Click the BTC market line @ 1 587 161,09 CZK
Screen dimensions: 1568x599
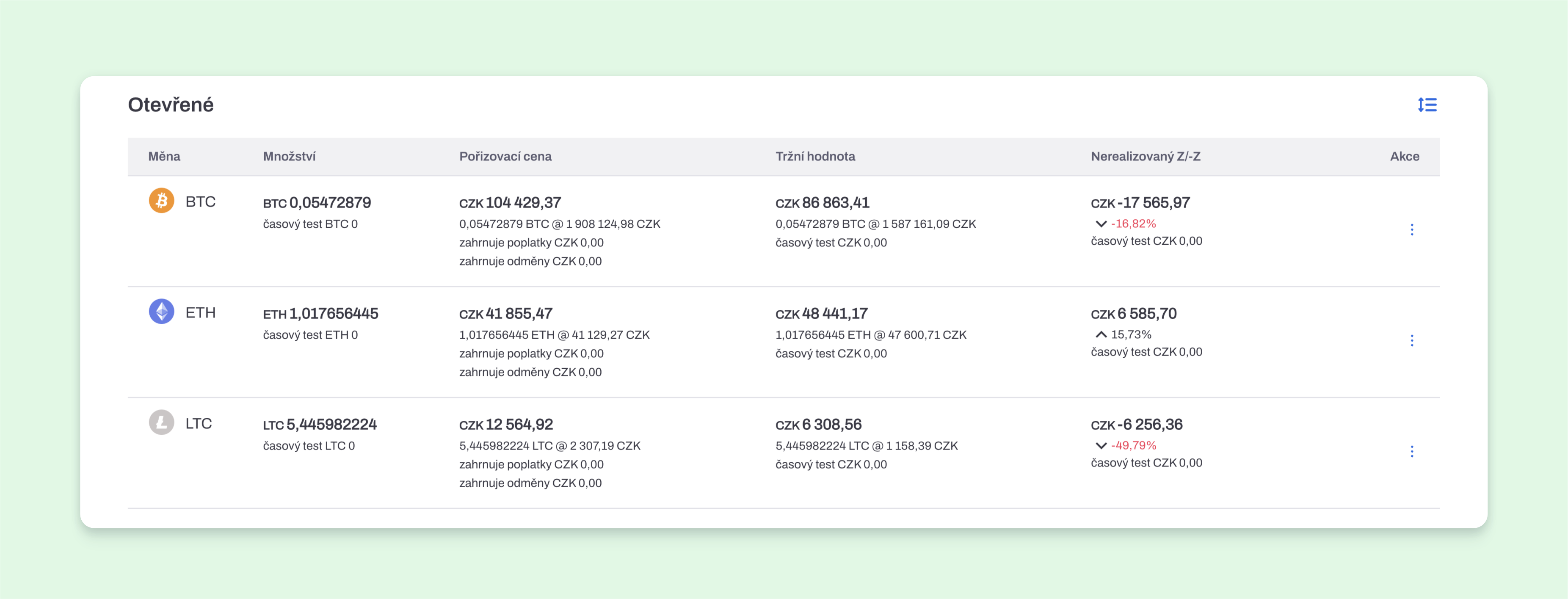[x=875, y=224]
